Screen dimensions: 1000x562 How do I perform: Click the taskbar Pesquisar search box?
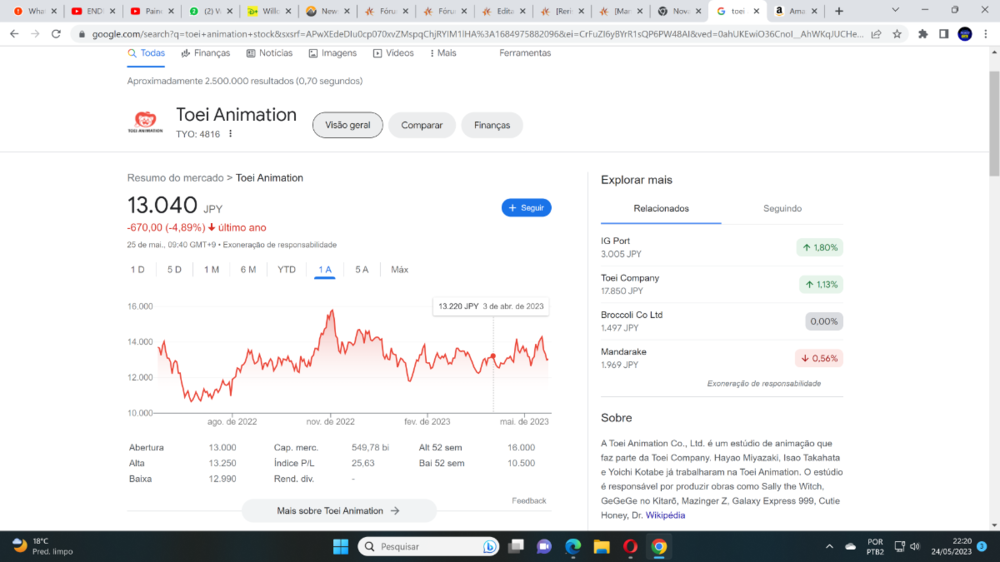pos(427,547)
